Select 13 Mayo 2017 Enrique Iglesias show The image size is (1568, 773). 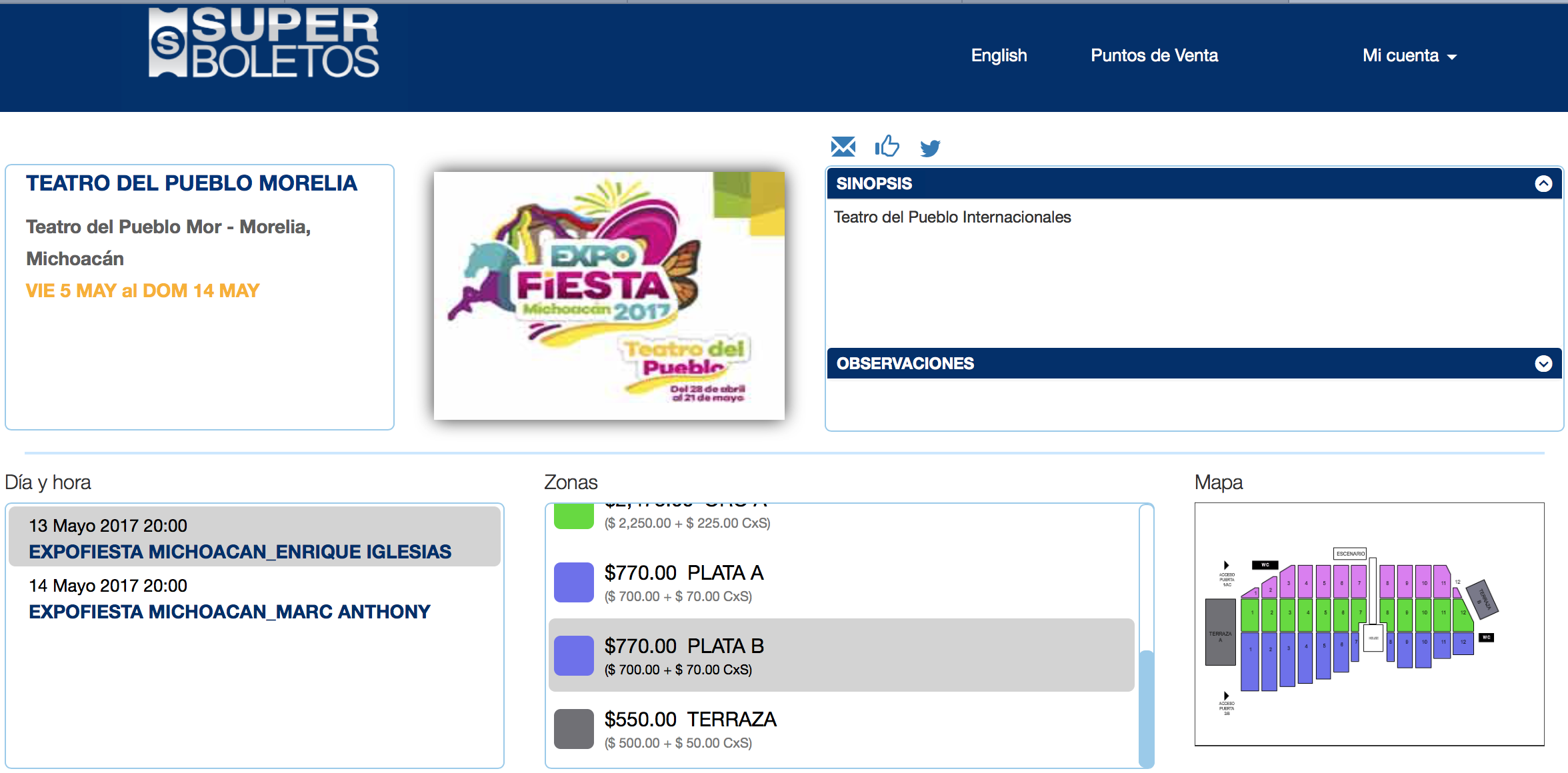click(255, 537)
